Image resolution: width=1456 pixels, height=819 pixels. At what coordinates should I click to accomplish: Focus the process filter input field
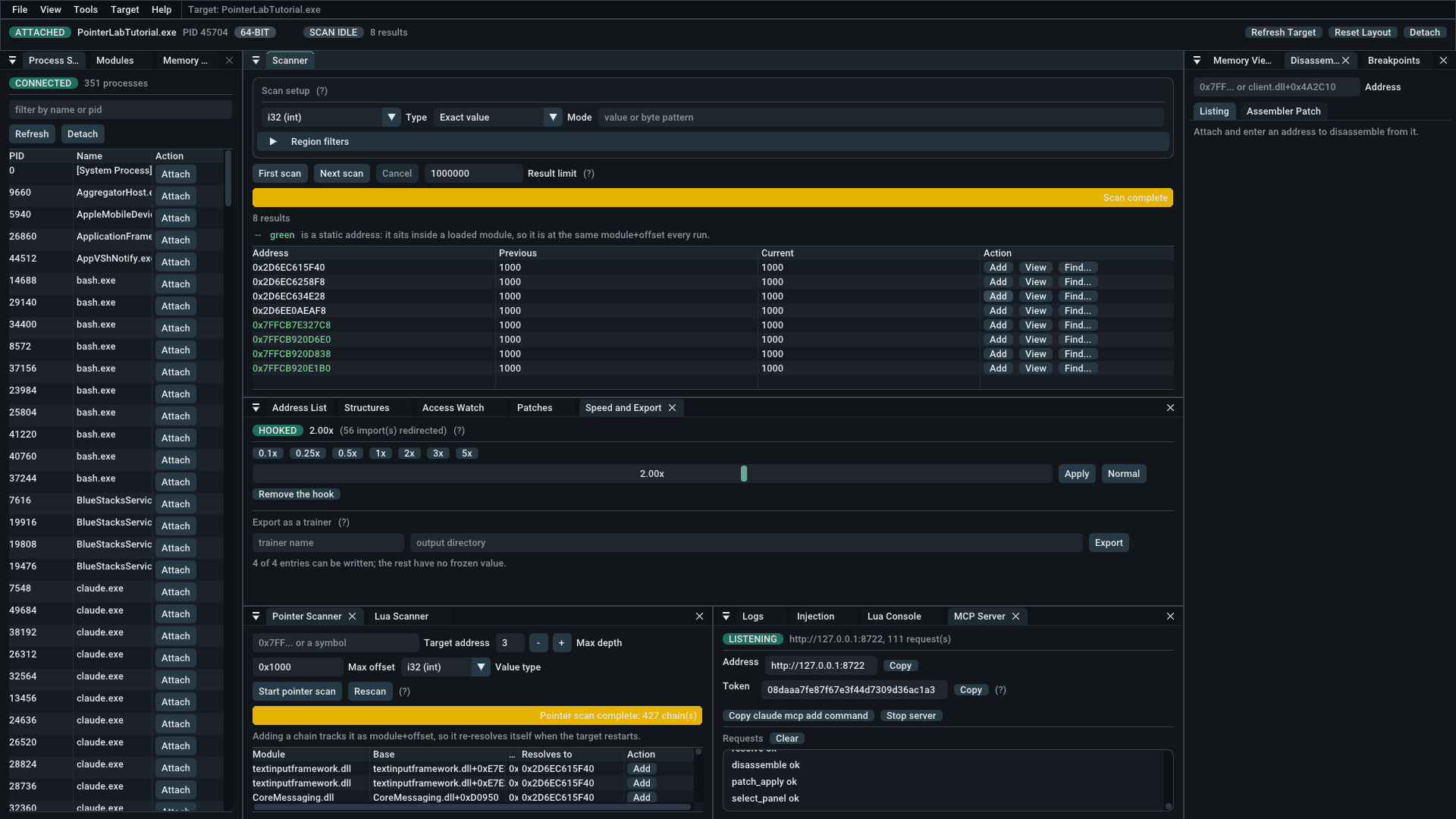121,110
